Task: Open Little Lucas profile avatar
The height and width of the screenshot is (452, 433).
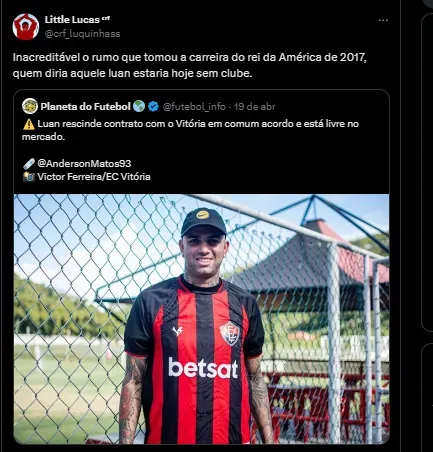Action: tap(26, 27)
